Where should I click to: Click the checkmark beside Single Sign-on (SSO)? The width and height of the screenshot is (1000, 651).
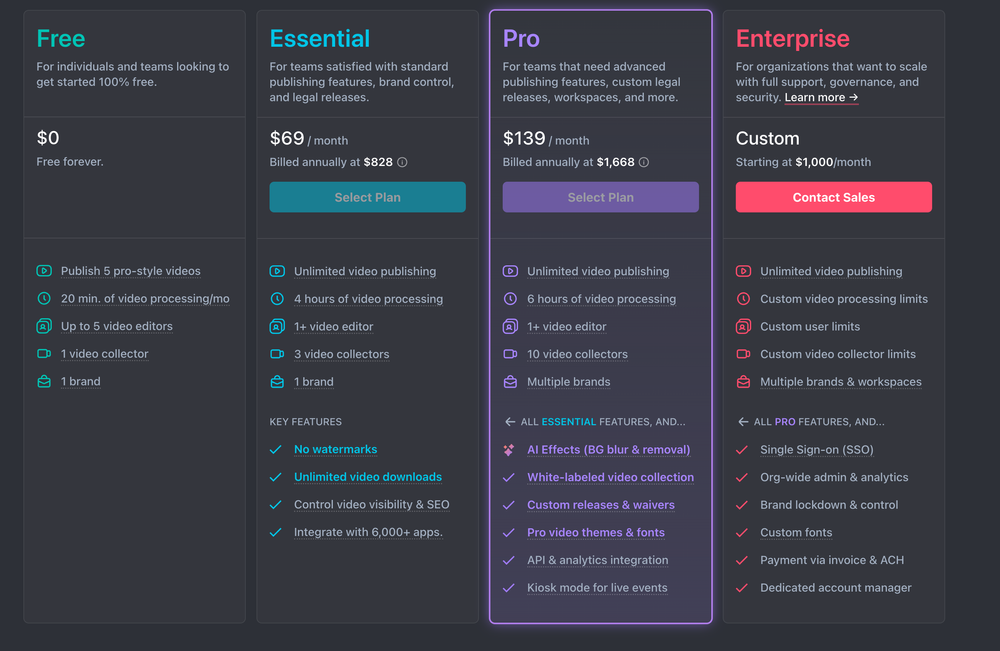coord(742,449)
